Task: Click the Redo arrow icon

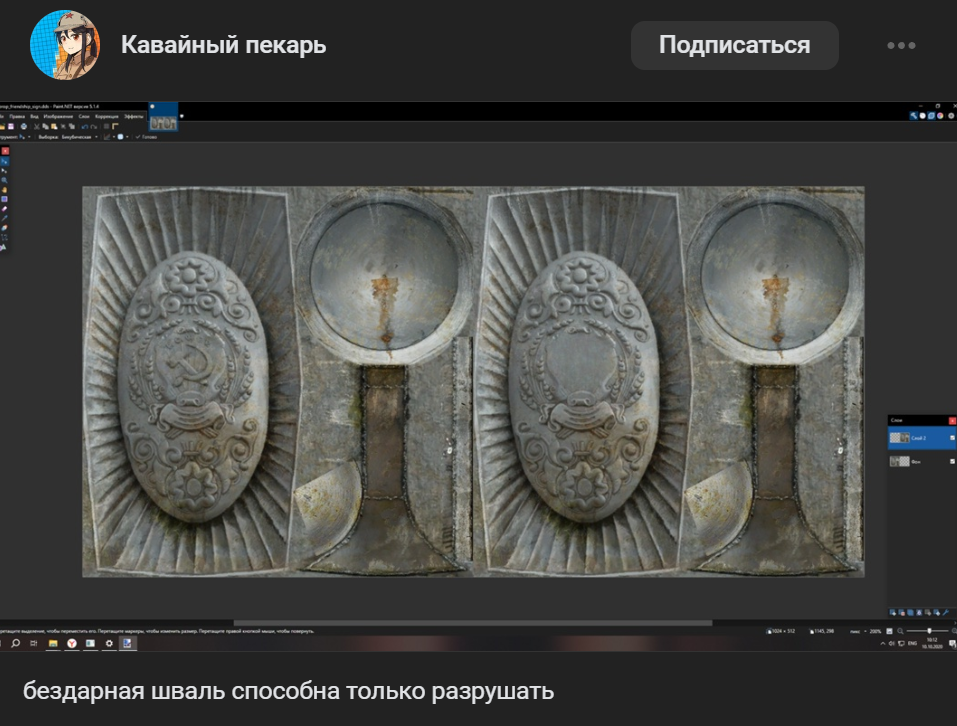Action: click(94, 126)
